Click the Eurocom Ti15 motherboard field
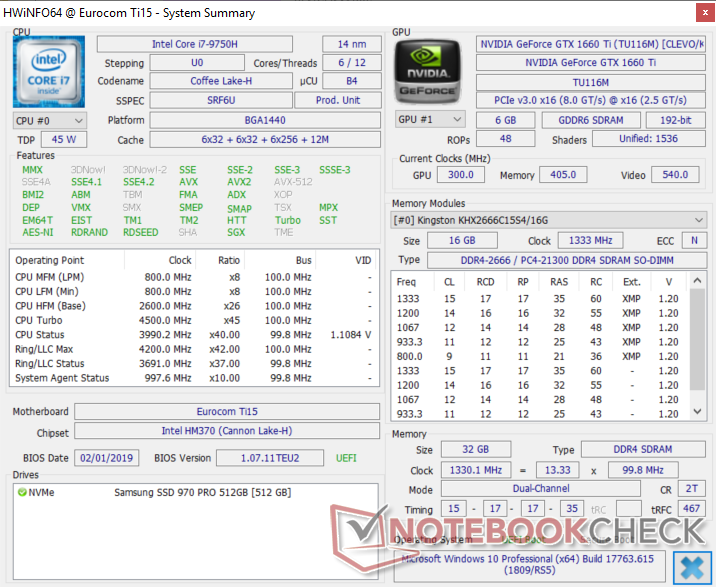716x587 pixels. [x=227, y=412]
